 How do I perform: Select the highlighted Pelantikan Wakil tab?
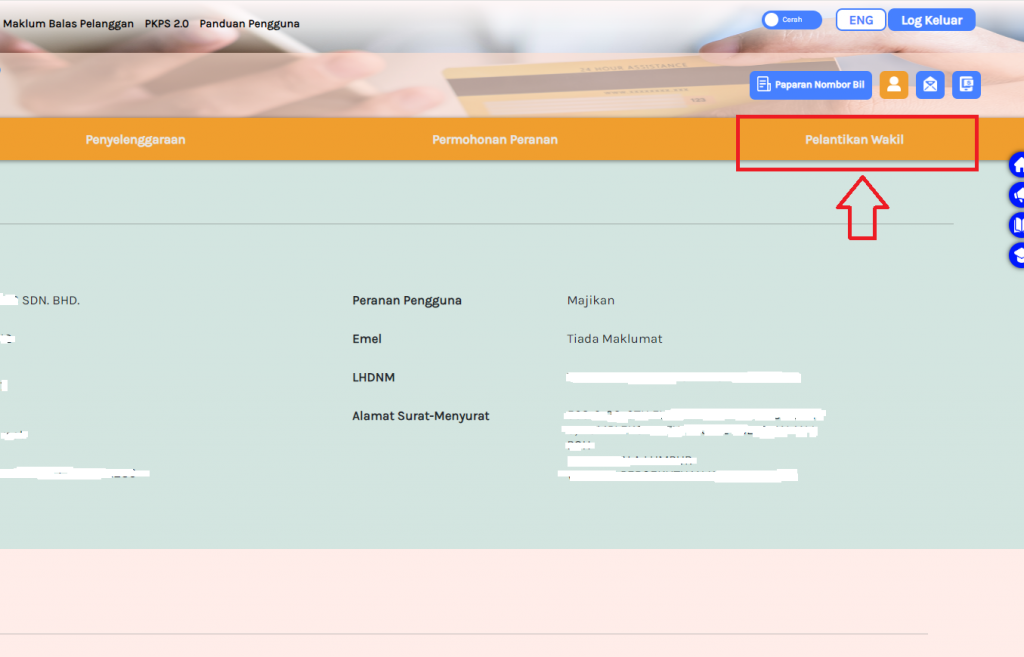point(857,139)
